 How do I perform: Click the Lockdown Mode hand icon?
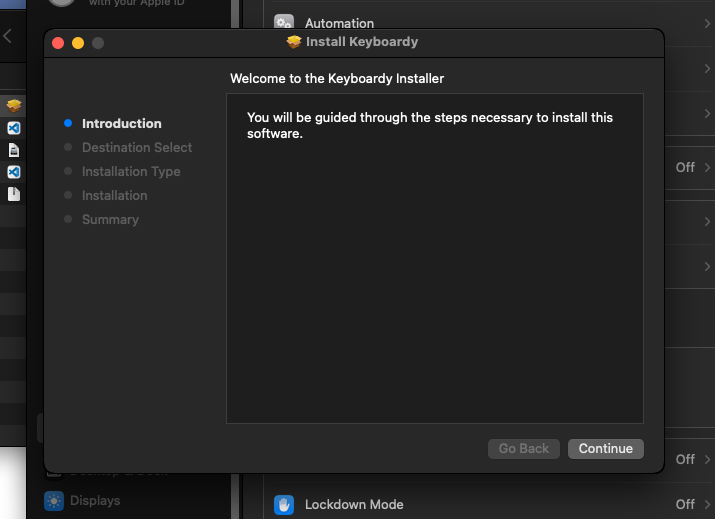(284, 505)
